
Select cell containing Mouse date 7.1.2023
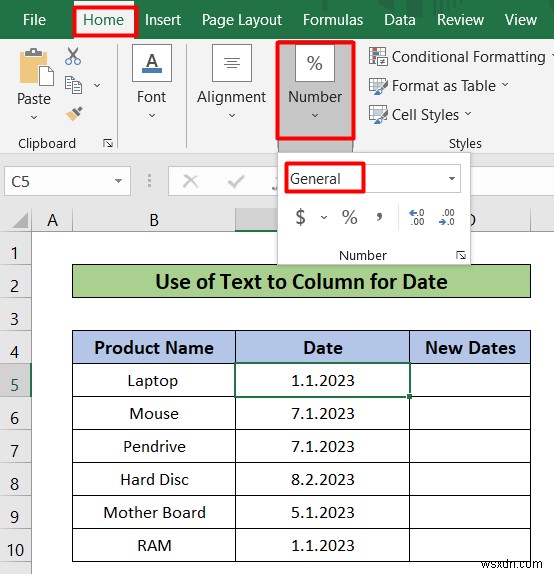click(322, 413)
